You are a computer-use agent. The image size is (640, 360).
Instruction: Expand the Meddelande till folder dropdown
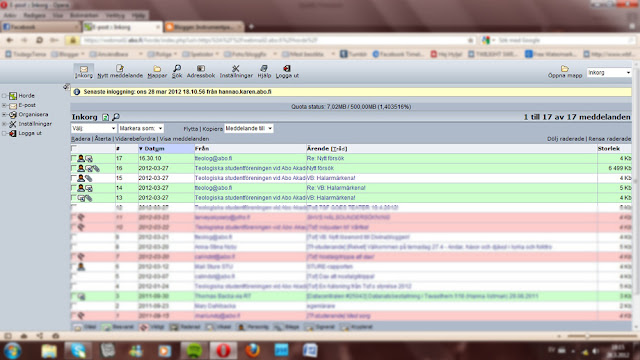(x=249, y=128)
